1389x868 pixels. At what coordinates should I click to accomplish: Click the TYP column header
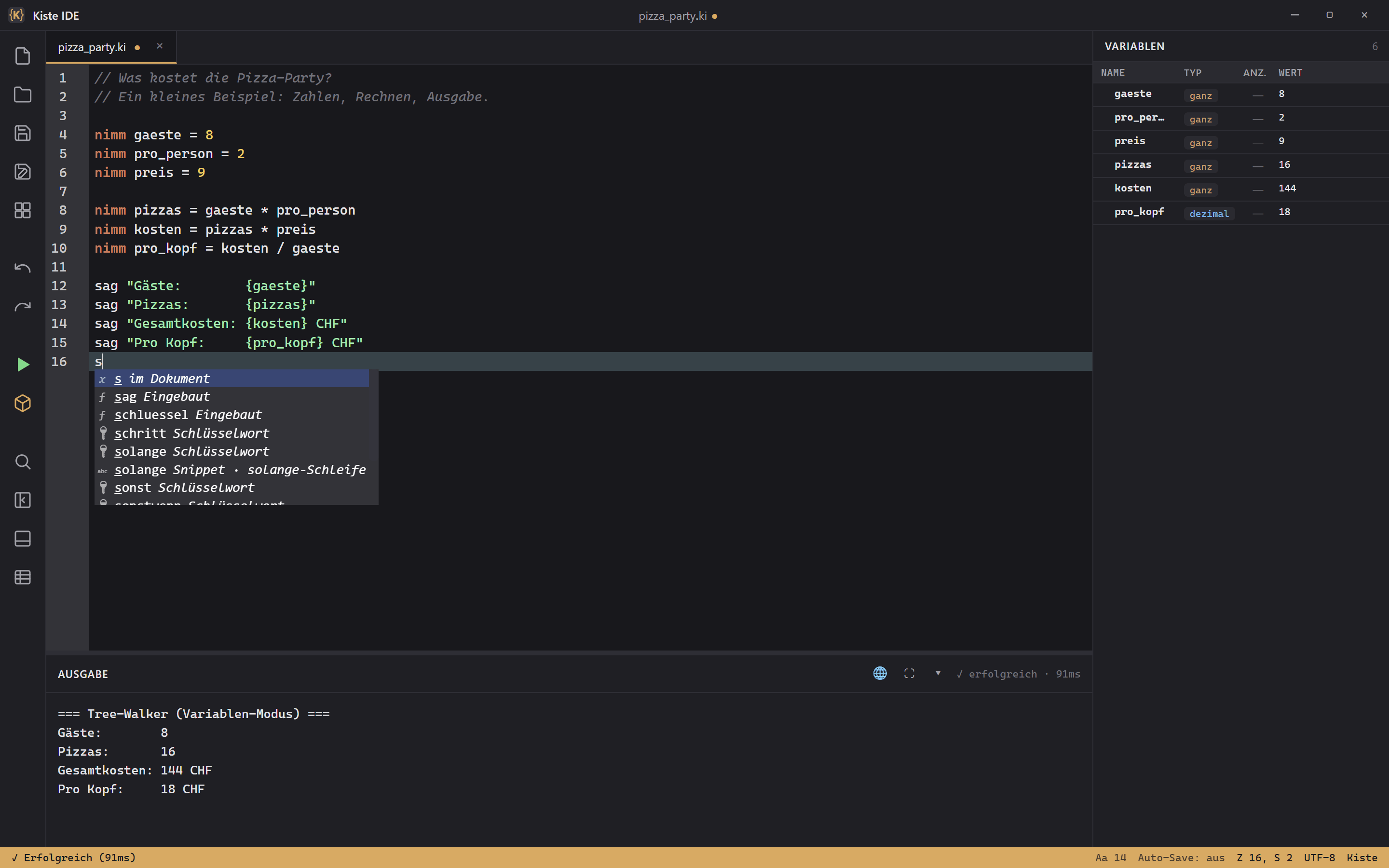click(x=1192, y=72)
